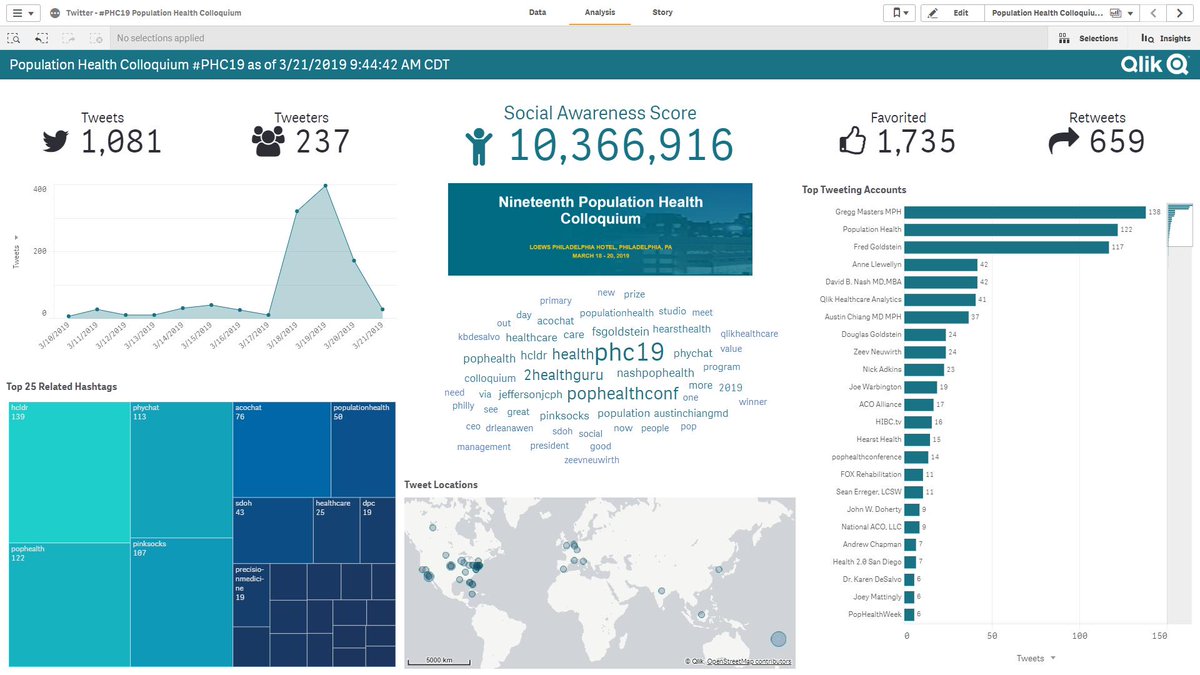Click the person icon by Social Awareness Score
Screen dimensions: 1200x675
pyautogui.click(x=480, y=145)
